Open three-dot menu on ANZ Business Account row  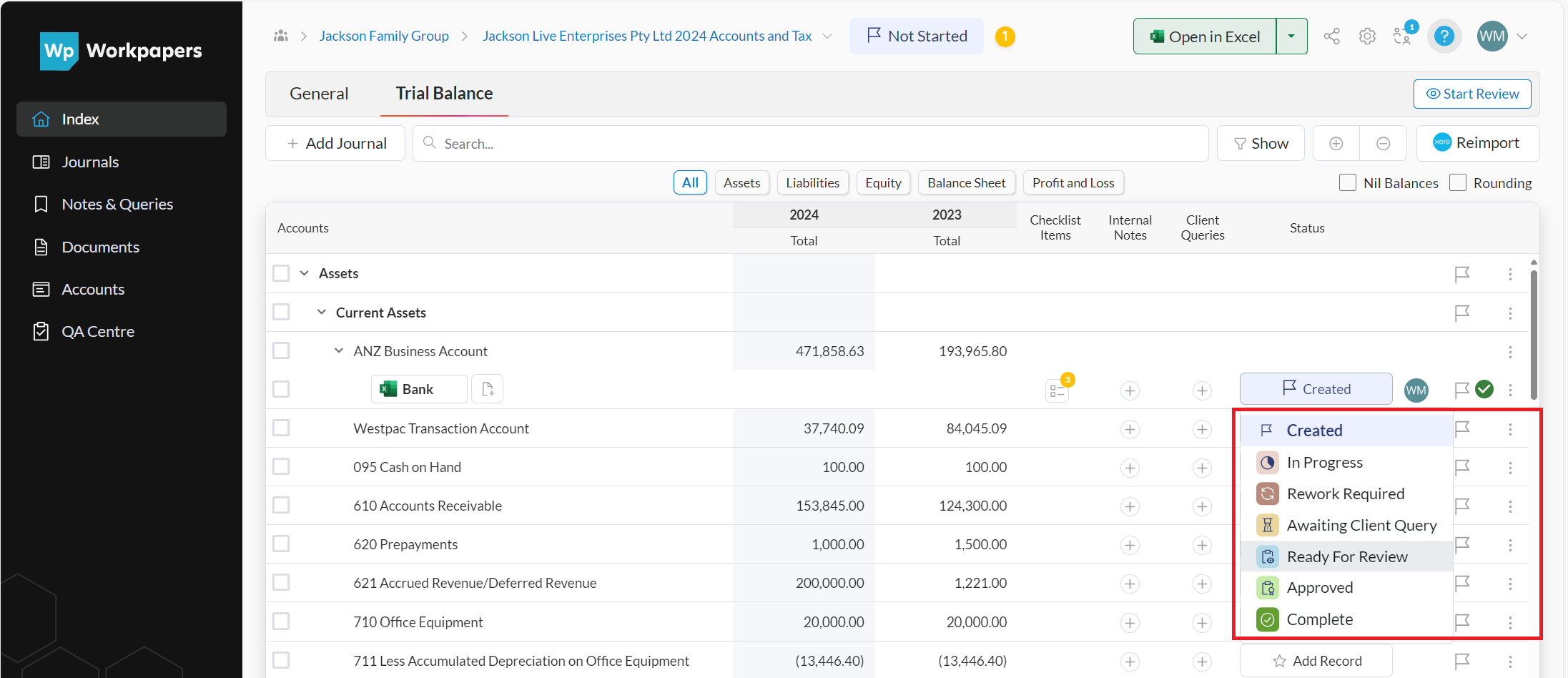pyautogui.click(x=1510, y=352)
